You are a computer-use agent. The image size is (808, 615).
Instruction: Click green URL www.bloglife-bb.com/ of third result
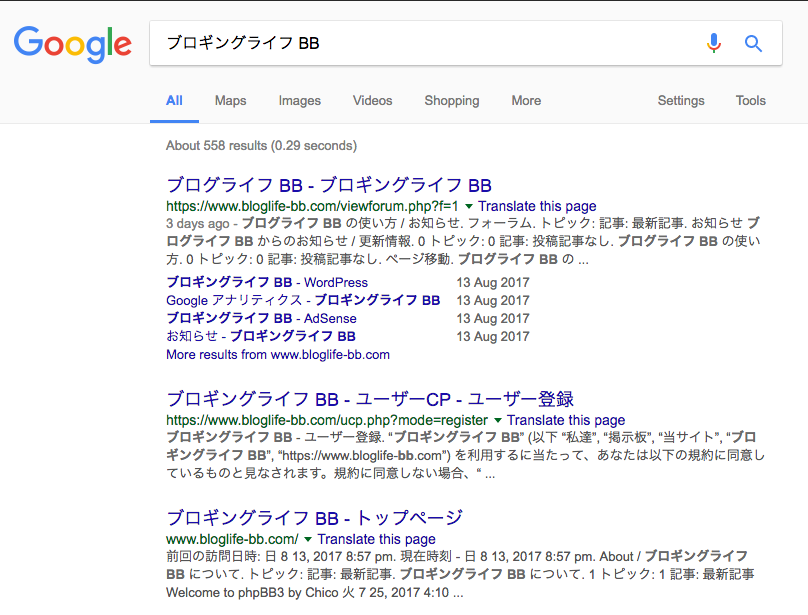(232, 540)
